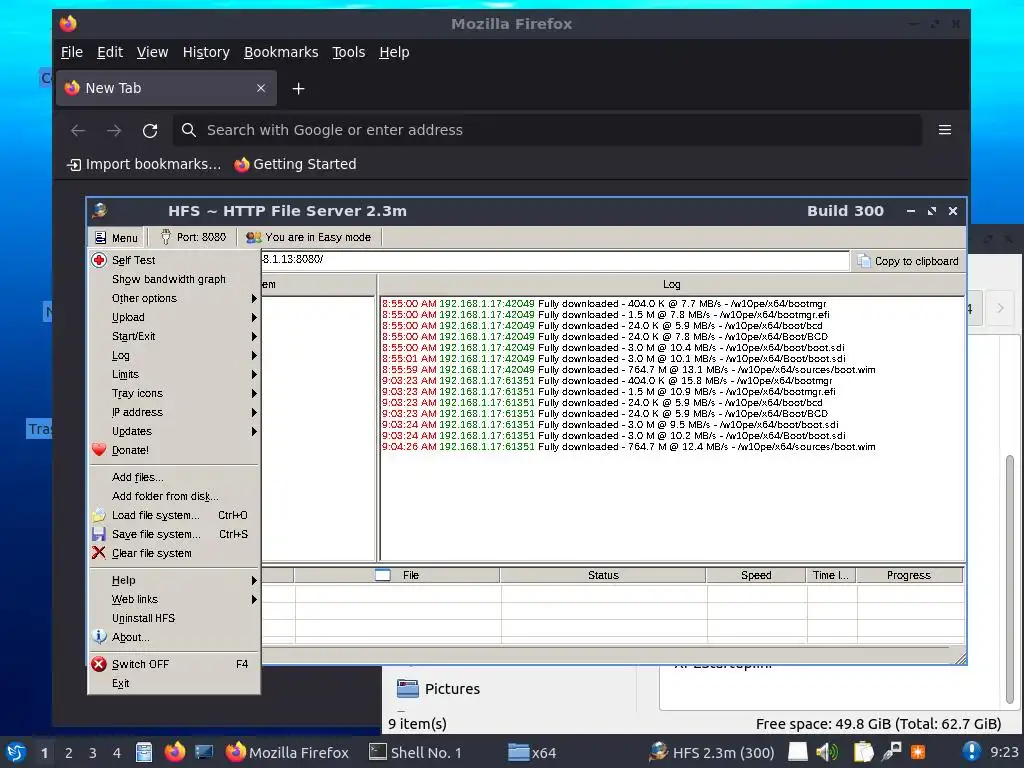This screenshot has height=768, width=1024.
Task: Click the Save file system floppy icon
Action: (99, 534)
